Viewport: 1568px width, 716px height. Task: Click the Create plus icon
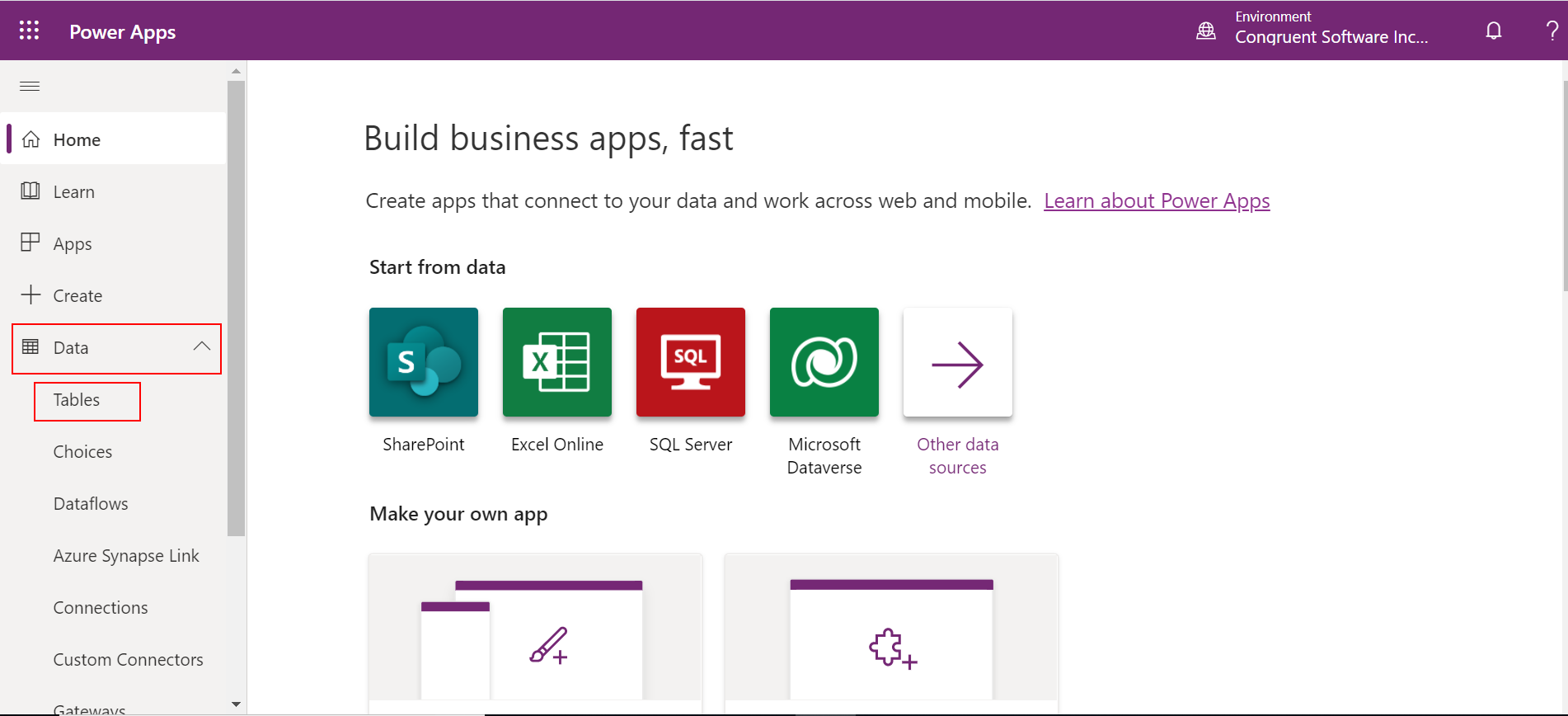(31, 294)
